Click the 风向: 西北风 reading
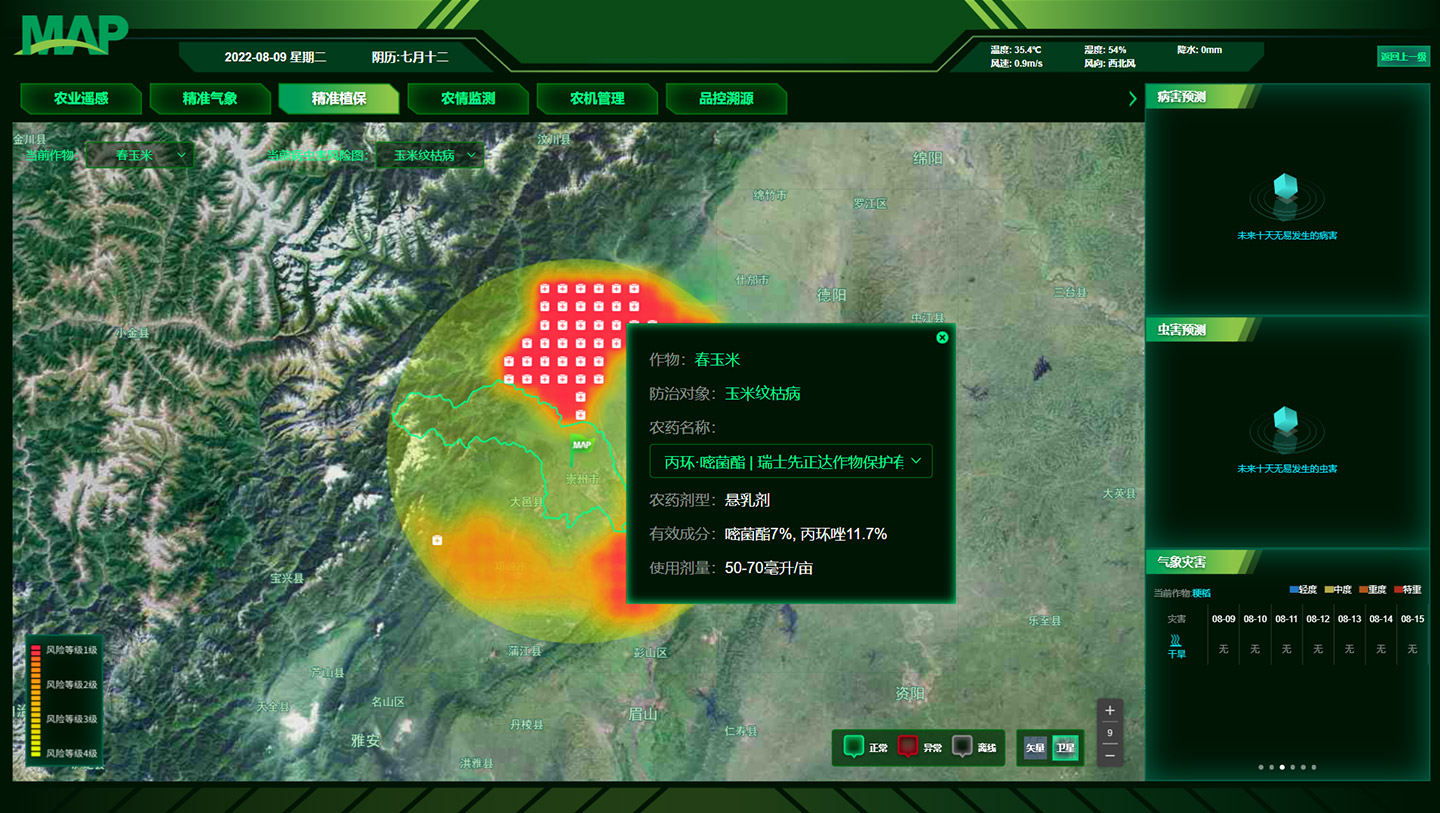This screenshot has width=1440, height=813. tap(1109, 63)
